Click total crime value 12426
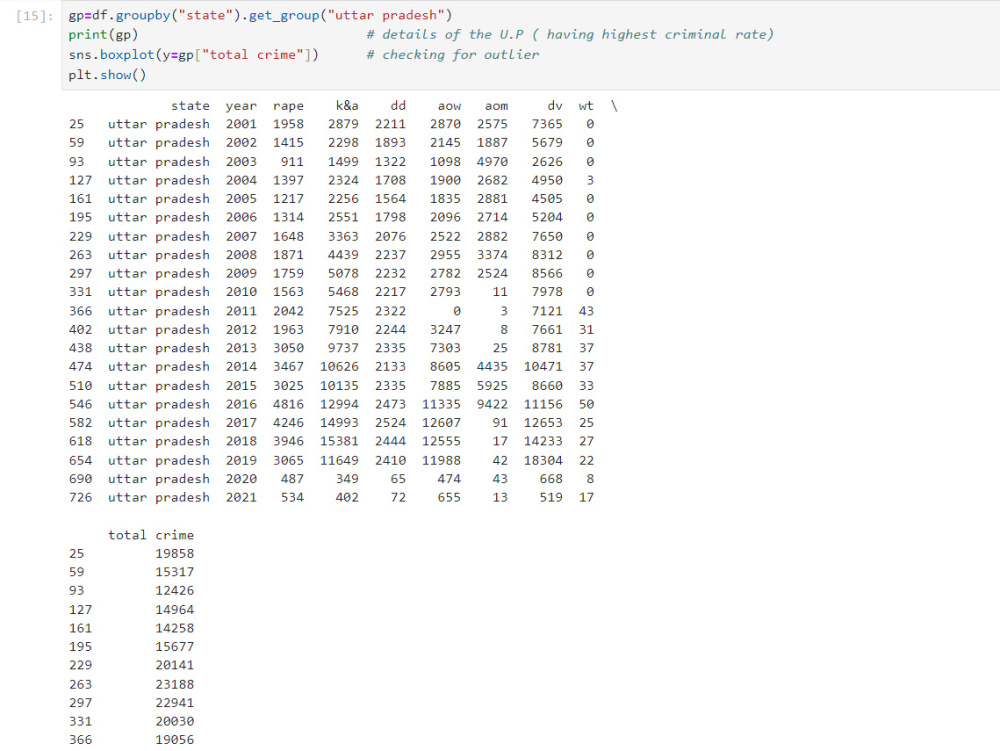1000x751 pixels. [x=174, y=590]
